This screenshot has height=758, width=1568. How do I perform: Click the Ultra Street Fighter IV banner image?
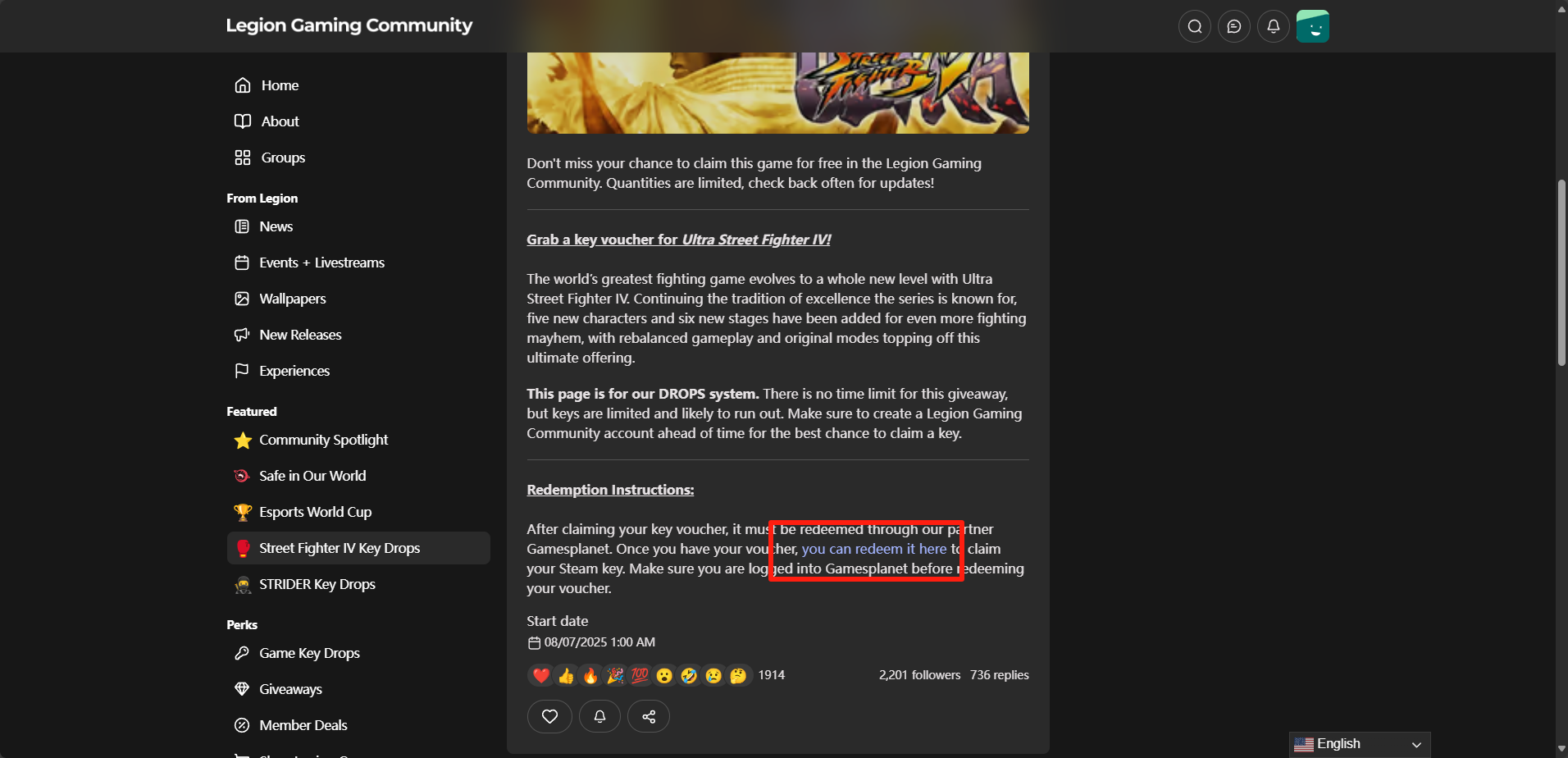click(x=777, y=93)
